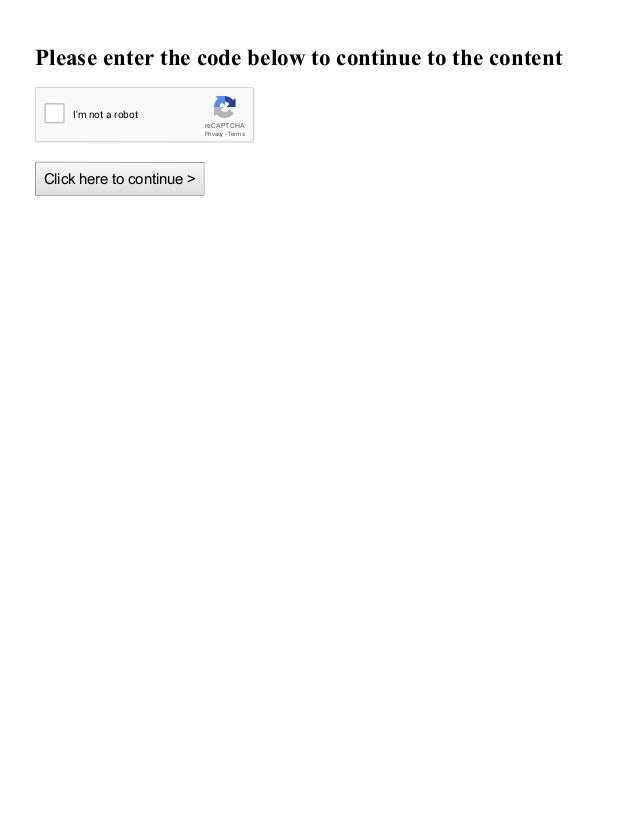This screenshot has width=638, height=826.
Task: Open the reCAPTCHA Privacy link
Action: [x=213, y=134]
